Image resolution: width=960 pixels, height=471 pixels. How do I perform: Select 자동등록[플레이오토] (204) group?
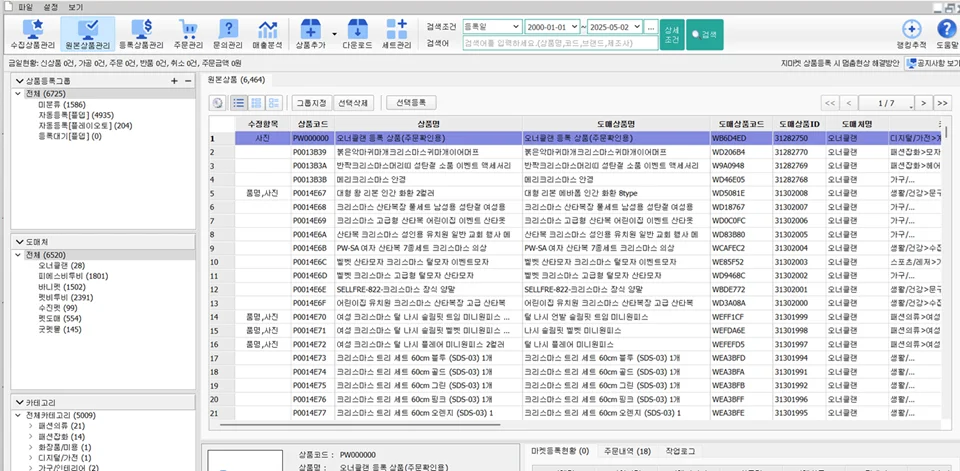point(85,126)
